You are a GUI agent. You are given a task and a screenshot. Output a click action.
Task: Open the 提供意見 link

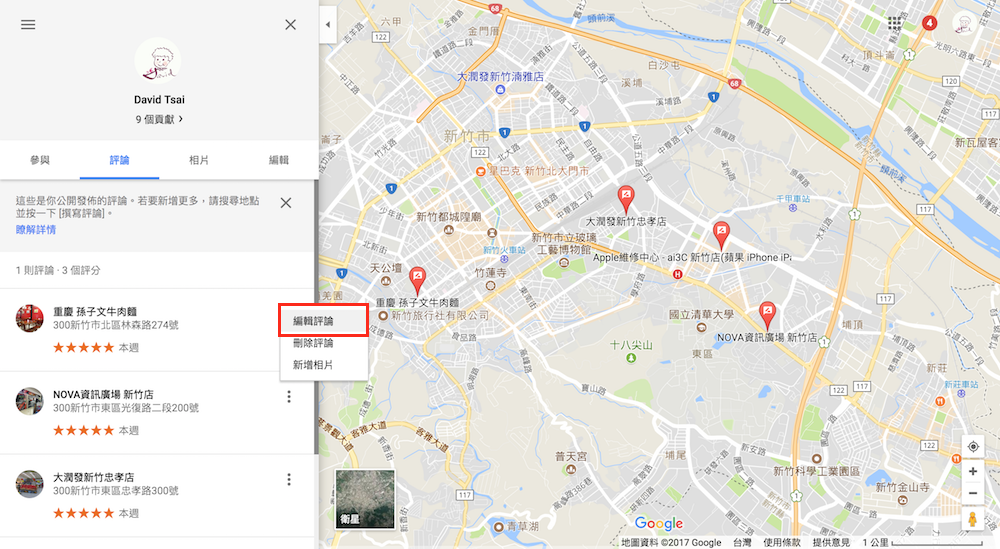pyautogui.click(x=831, y=543)
